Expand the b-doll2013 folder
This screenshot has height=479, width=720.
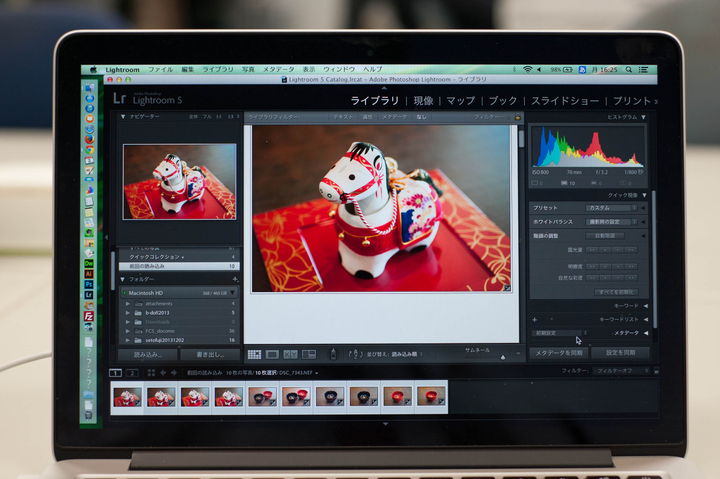[128, 313]
